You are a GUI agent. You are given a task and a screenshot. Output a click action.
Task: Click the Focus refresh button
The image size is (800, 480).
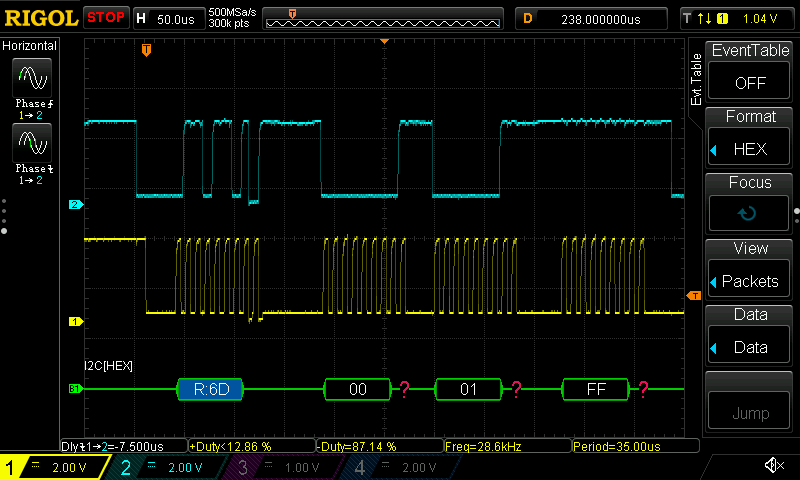tap(749, 214)
